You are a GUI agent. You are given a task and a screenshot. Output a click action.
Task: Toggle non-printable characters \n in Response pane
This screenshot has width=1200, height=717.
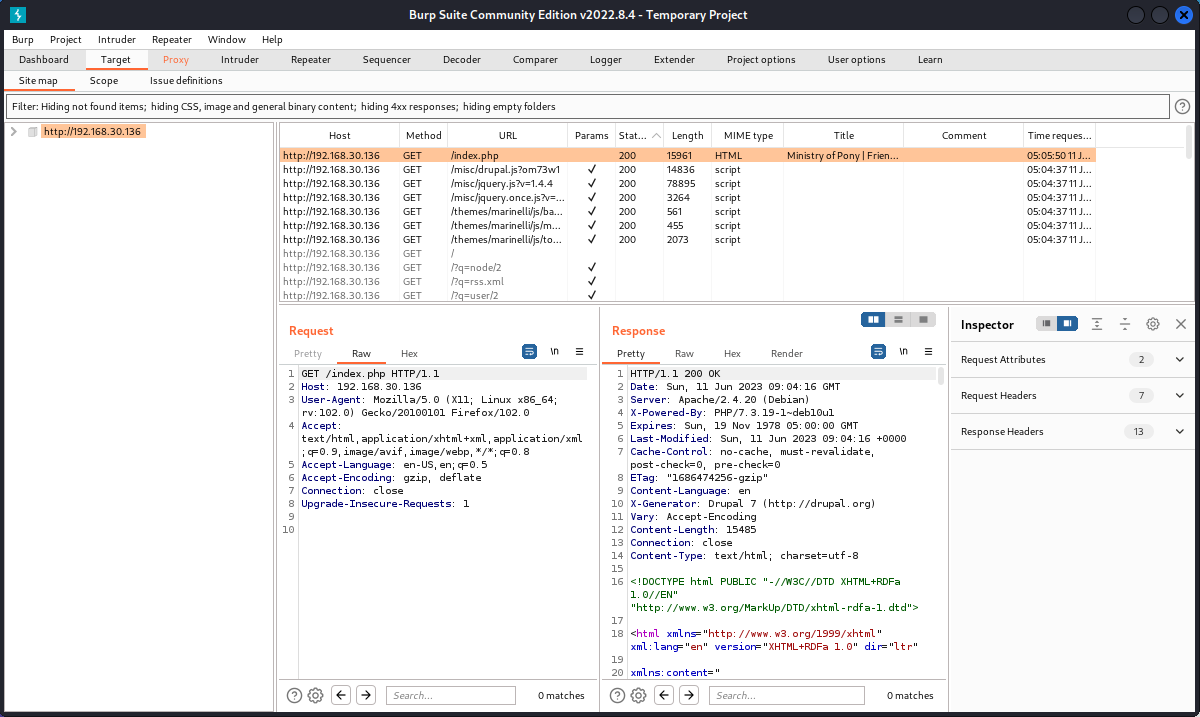pyautogui.click(x=903, y=352)
